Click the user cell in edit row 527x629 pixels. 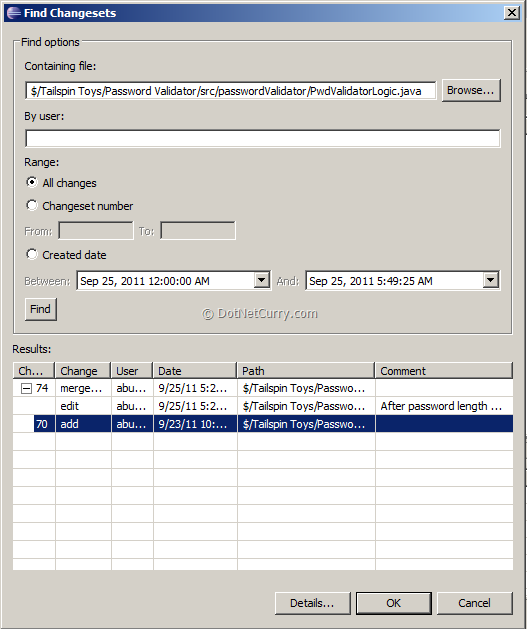point(131,406)
